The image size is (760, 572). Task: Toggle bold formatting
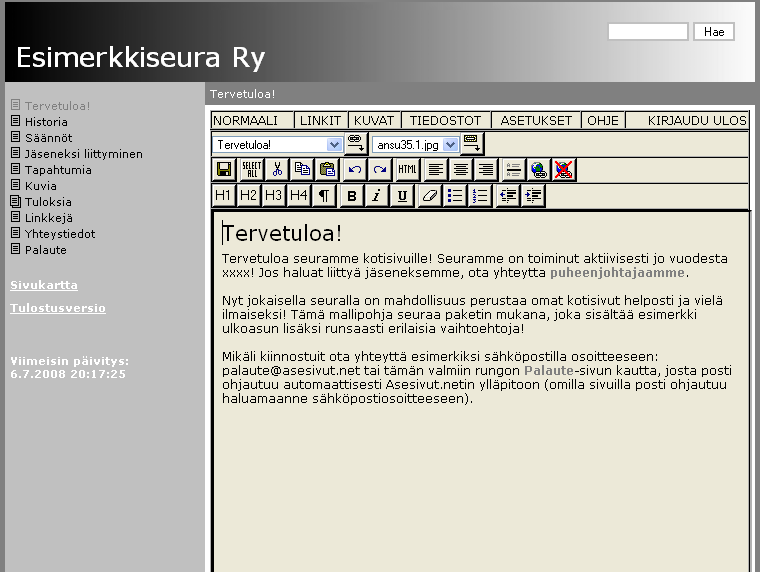pos(351,196)
